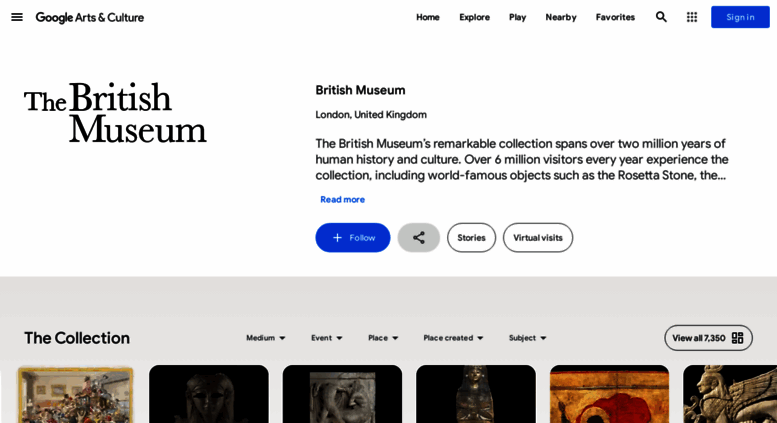Go to the Explore menu item
Screen dimensions: 777x423
[474, 17]
